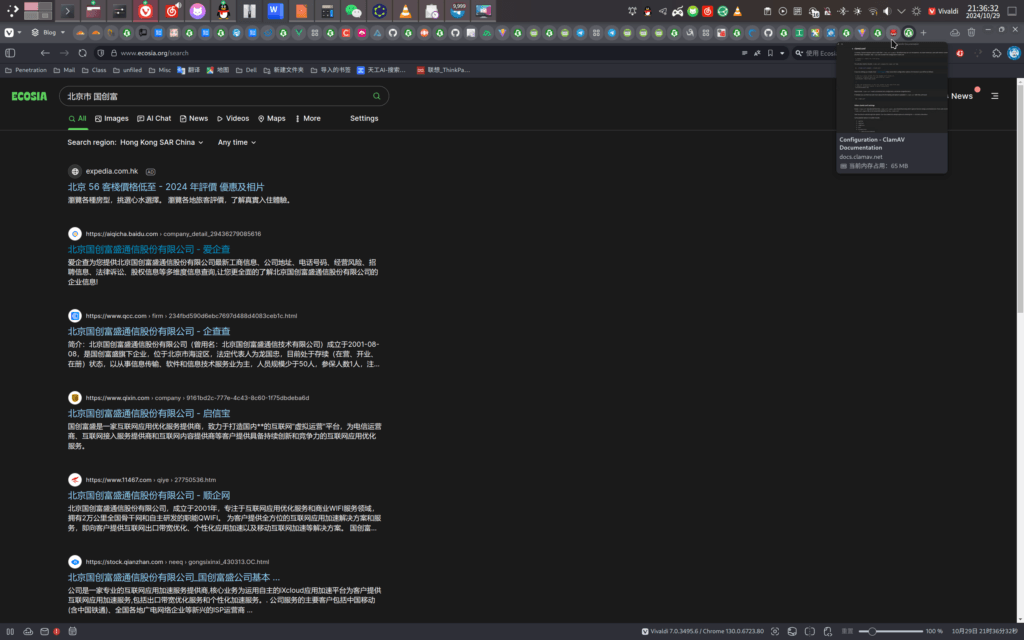This screenshot has height=640, width=1024.
Task: Open the reader view icon
Action: [x=744, y=53]
